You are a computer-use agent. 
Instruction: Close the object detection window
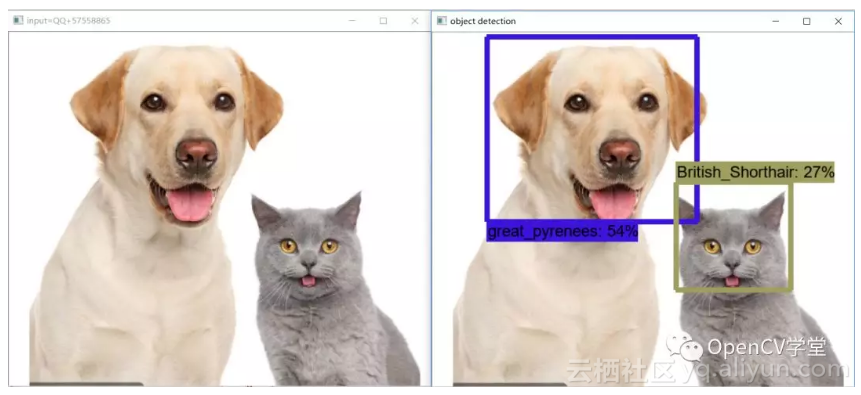point(838,21)
